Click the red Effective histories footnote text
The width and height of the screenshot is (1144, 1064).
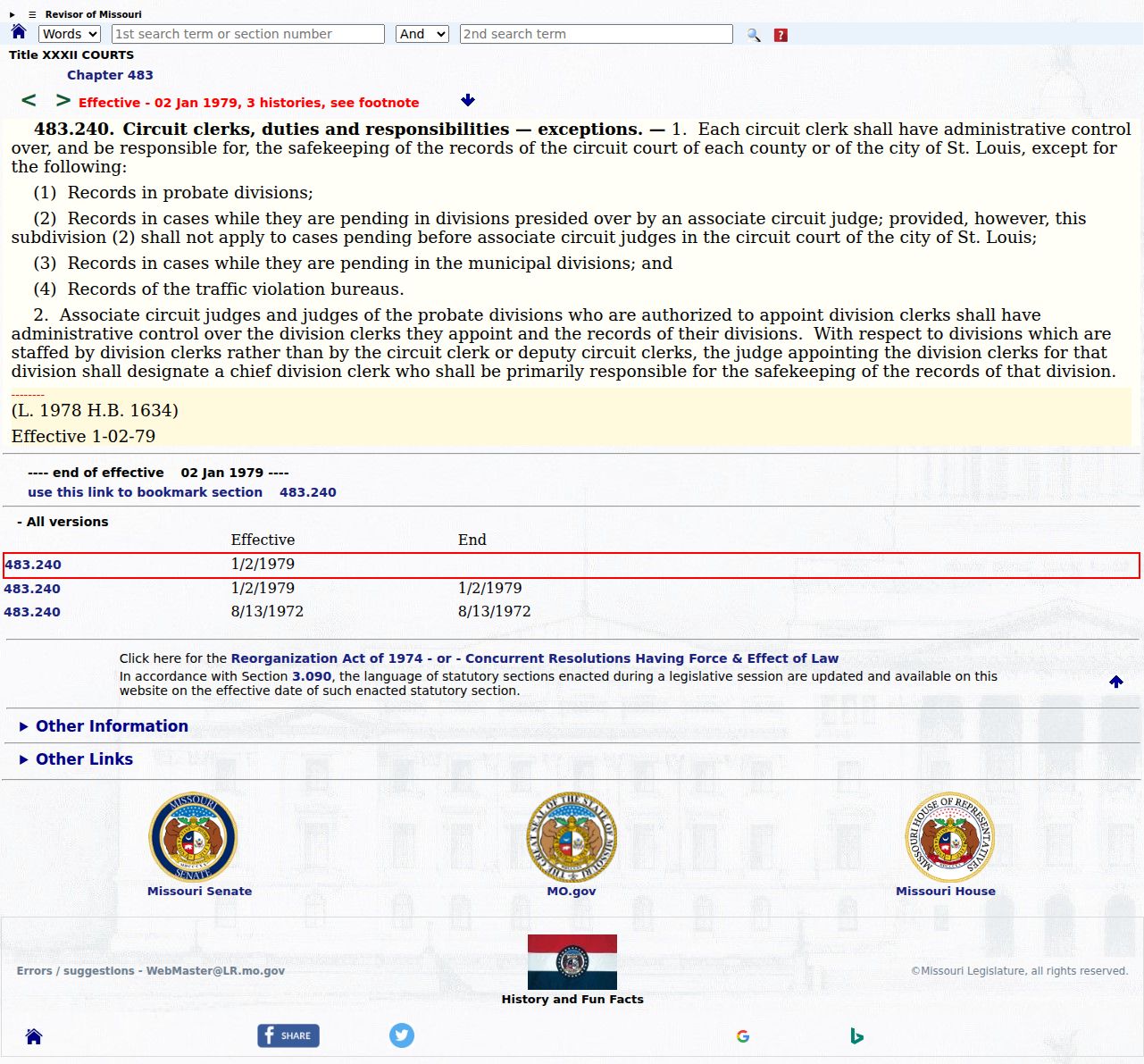click(x=248, y=103)
